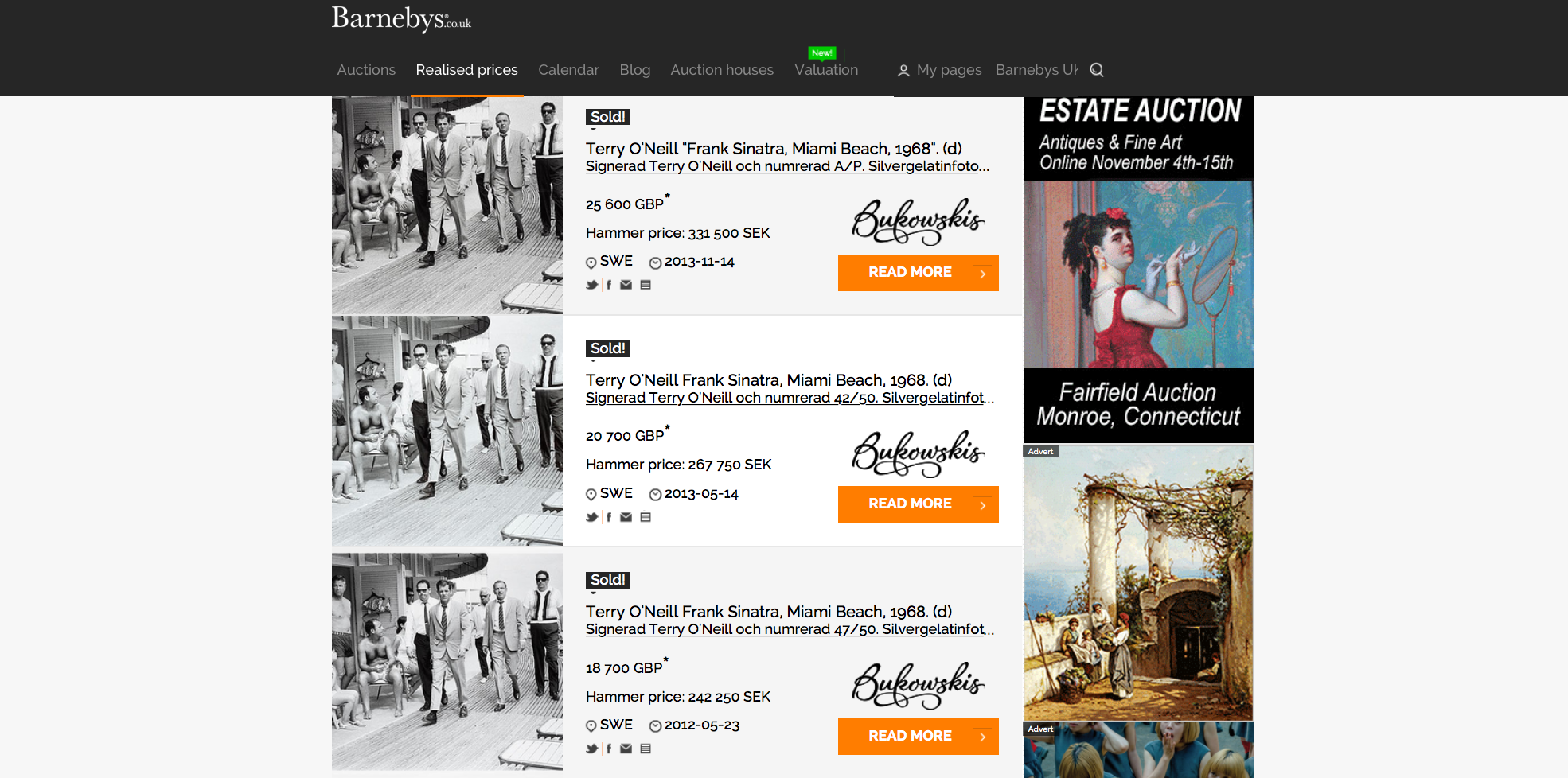Open My pages link
Viewport: 1568px width, 778px height.
(x=949, y=70)
